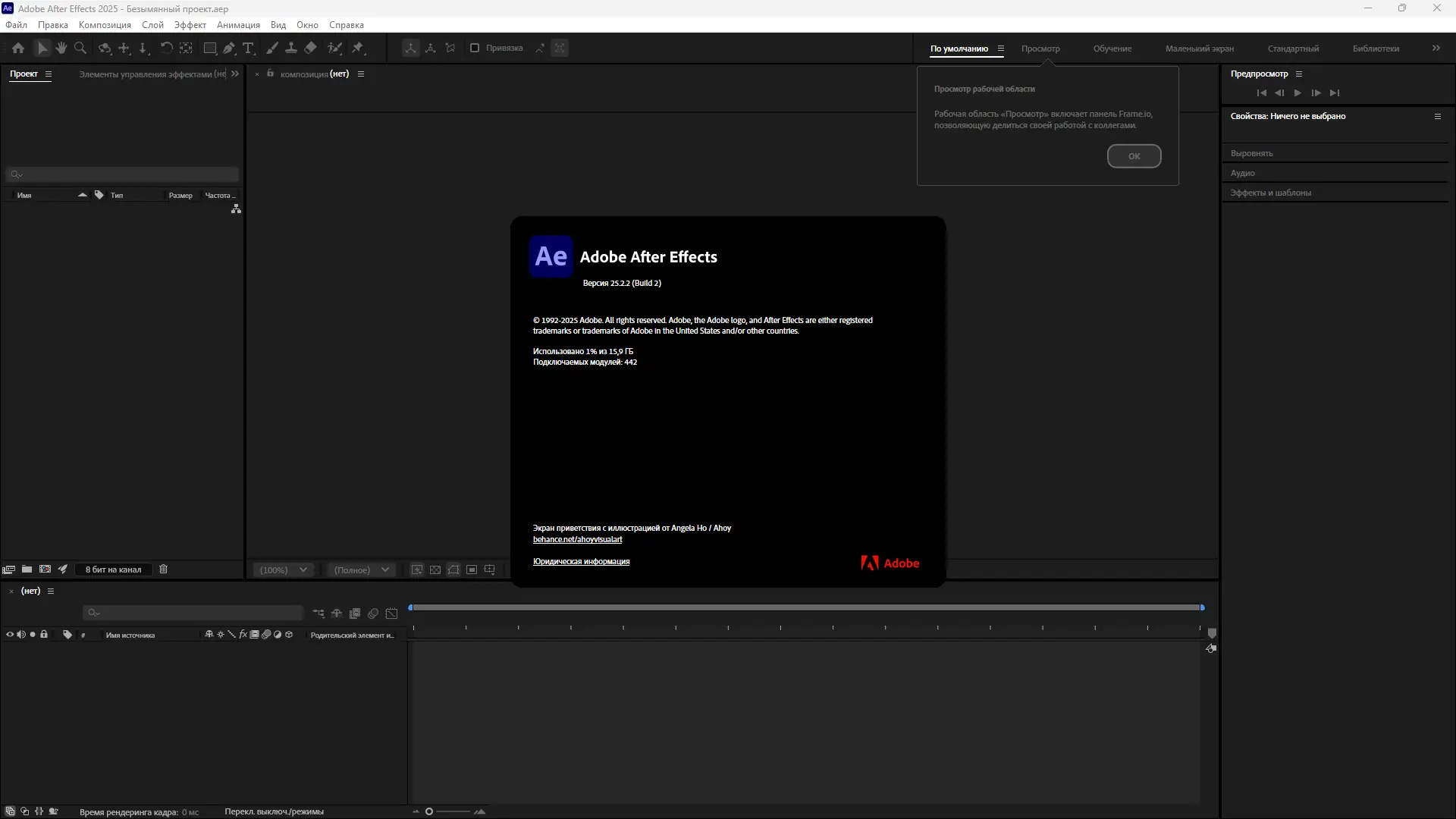This screenshot has width=1456, height=819.
Task: Toggle the lock column icon in timeline
Action: click(x=44, y=635)
